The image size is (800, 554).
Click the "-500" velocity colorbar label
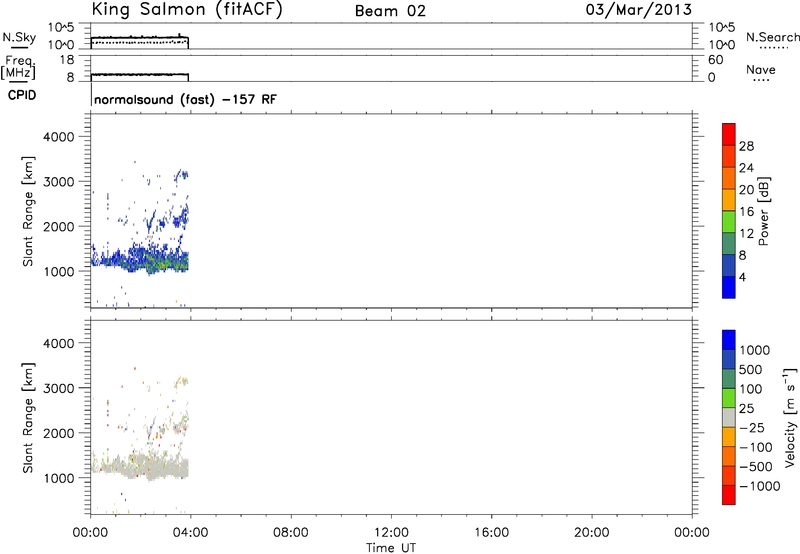click(756, 466)
